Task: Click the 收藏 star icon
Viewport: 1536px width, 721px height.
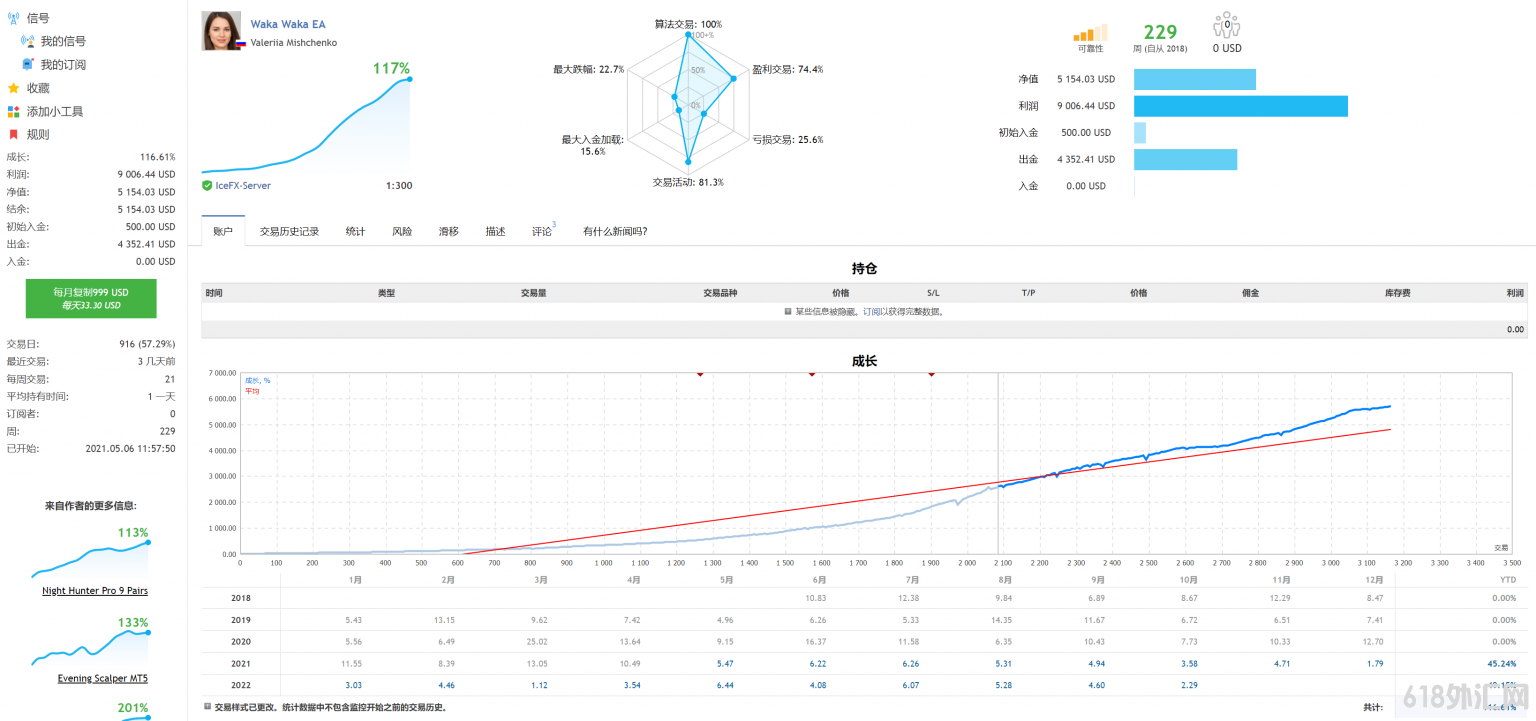Action: coord(13,88)
